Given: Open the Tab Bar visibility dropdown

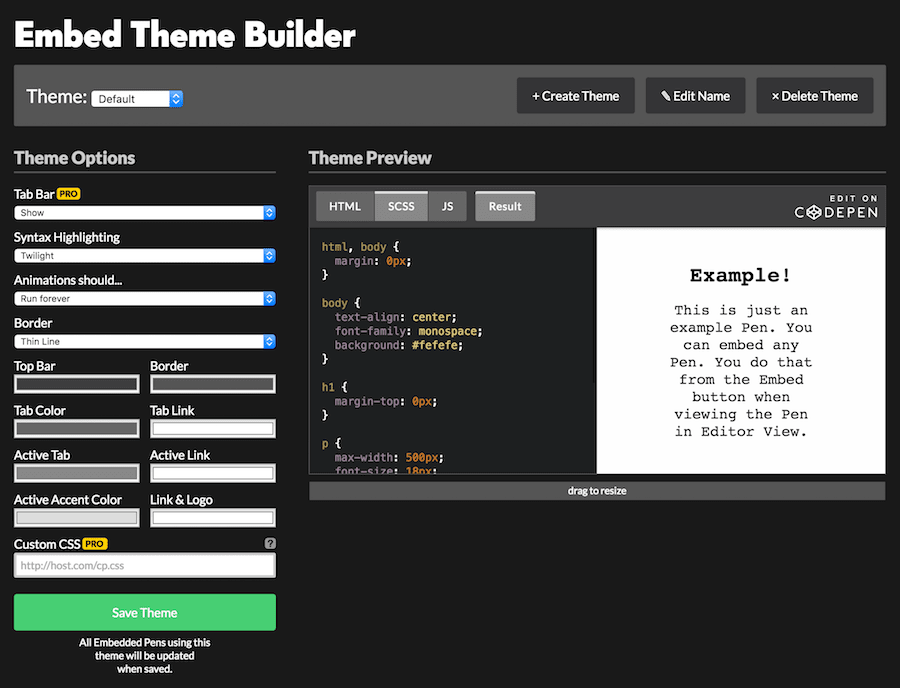Looking at the screenshot, I should (x=144, y=213).
